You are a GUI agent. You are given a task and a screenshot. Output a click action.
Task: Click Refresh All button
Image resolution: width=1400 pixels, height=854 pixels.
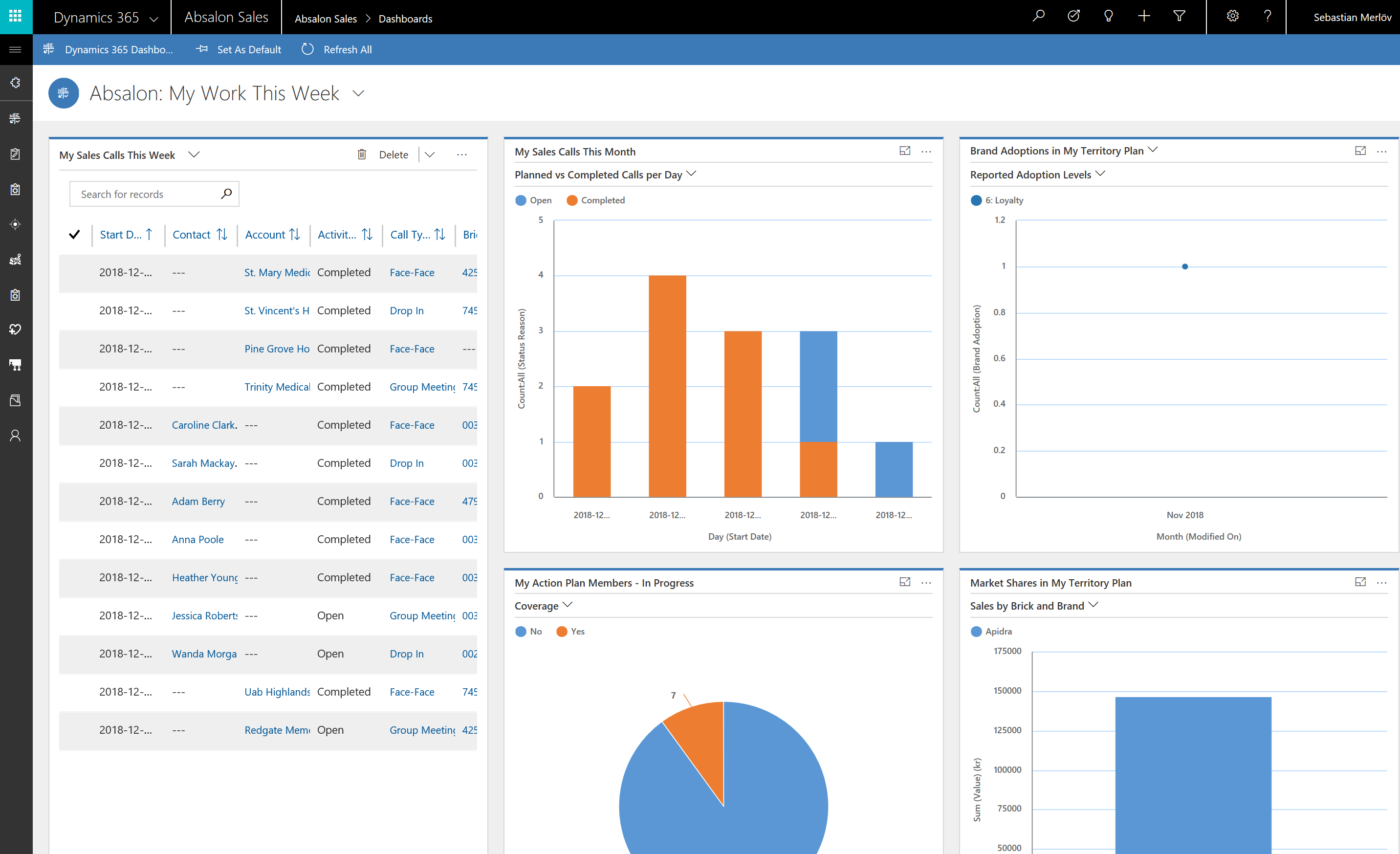tap(337, 49)
